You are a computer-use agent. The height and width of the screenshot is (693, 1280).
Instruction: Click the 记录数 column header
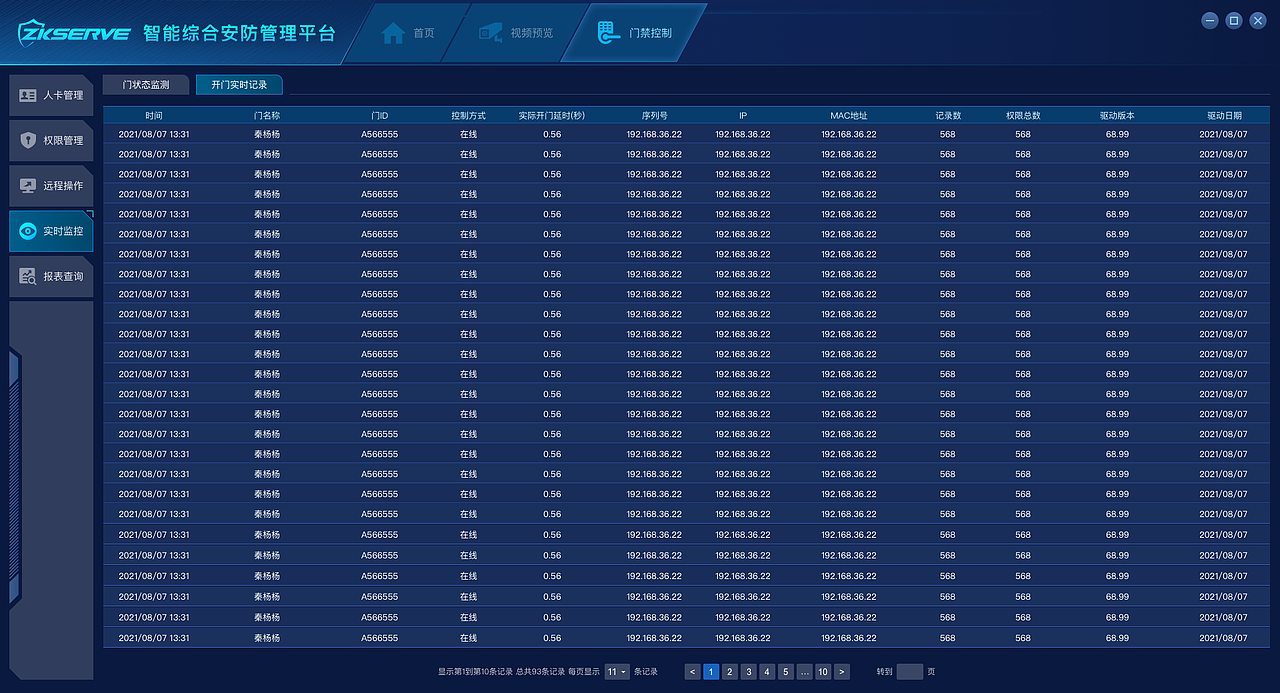[x=948, y=115]
